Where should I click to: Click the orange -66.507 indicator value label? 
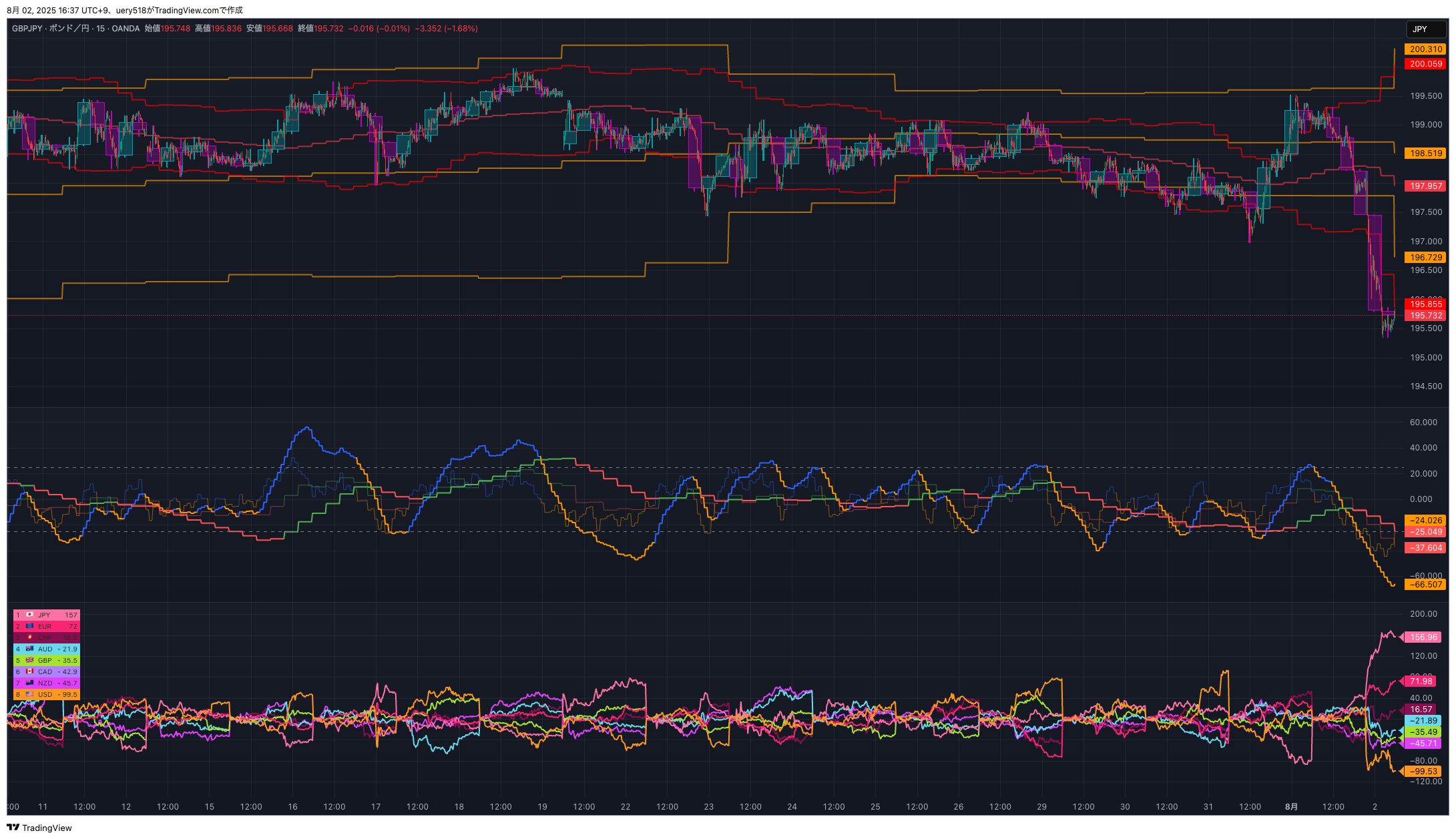coord(1425,585)
